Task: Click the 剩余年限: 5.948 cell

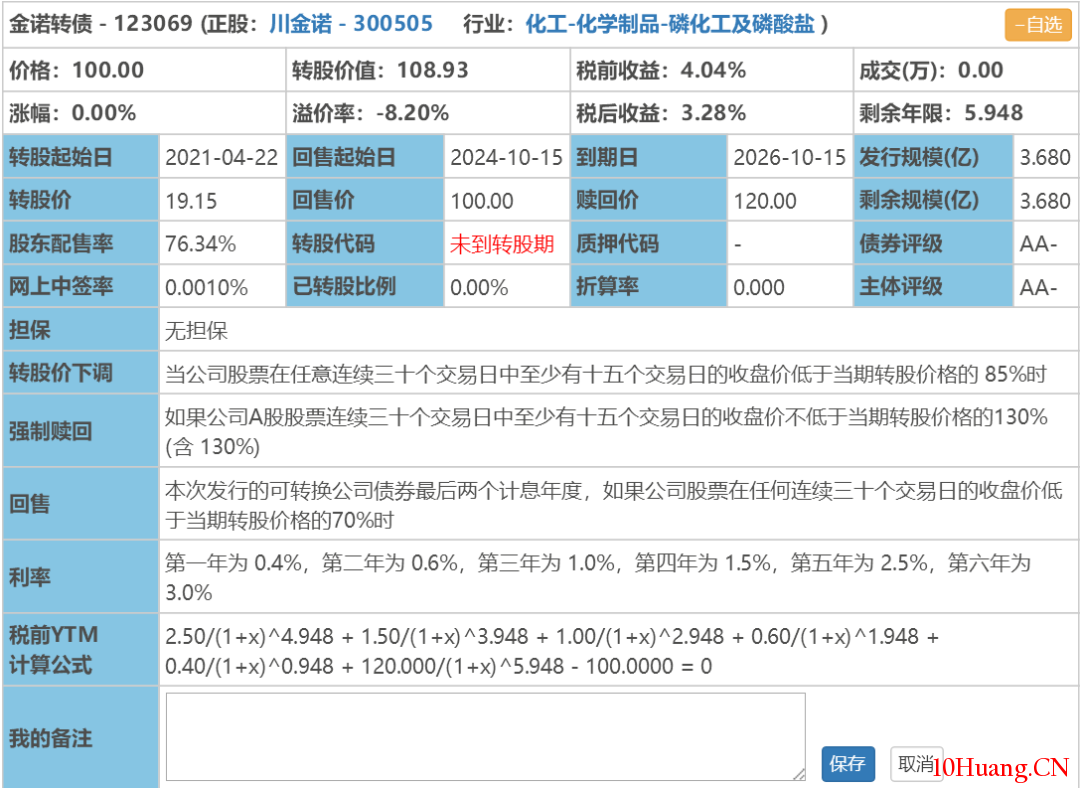Action: point(966,112)
